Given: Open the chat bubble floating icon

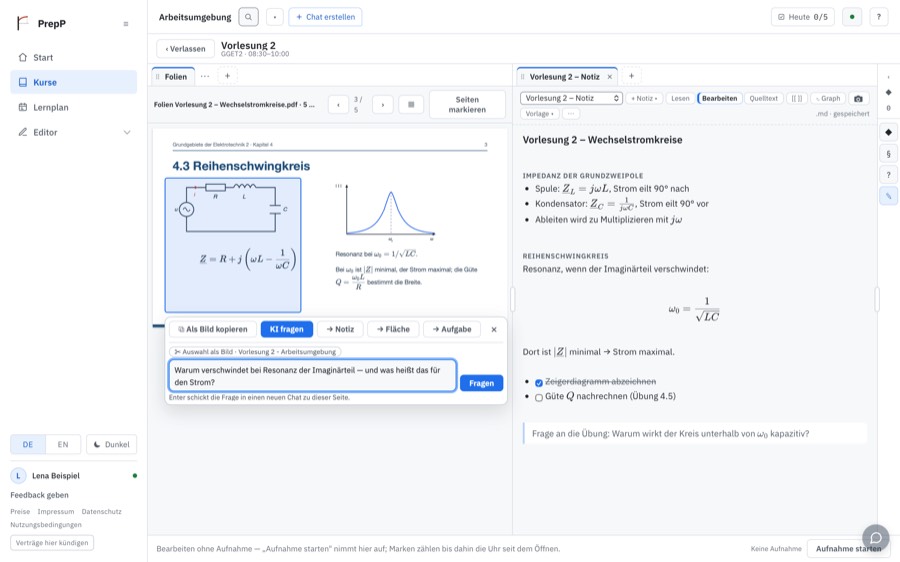Looking at the screenshot, I should click(876, 538).
